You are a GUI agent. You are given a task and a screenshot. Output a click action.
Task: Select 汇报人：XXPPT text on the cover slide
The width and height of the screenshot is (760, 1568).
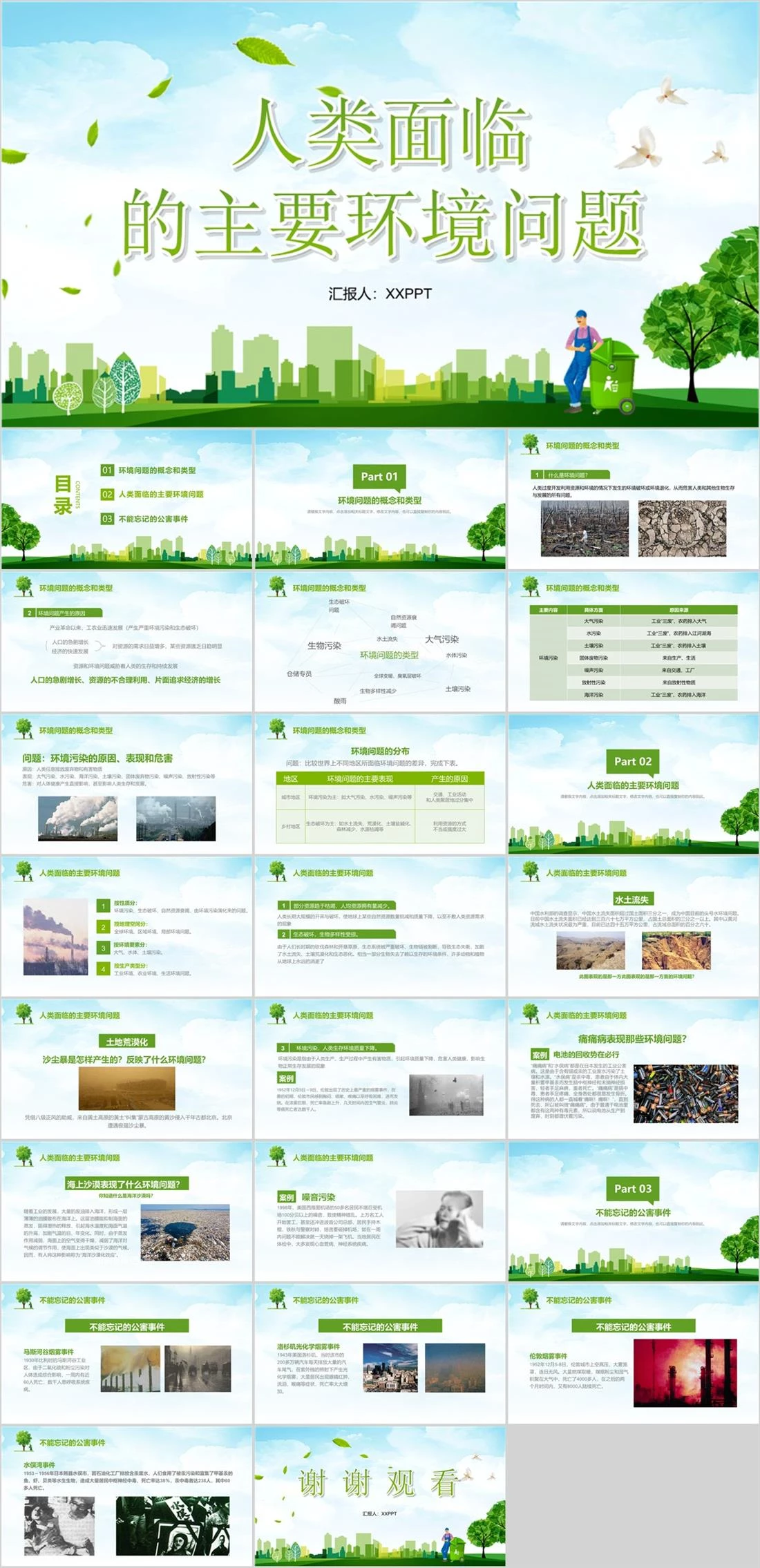(x=380, y=294)
